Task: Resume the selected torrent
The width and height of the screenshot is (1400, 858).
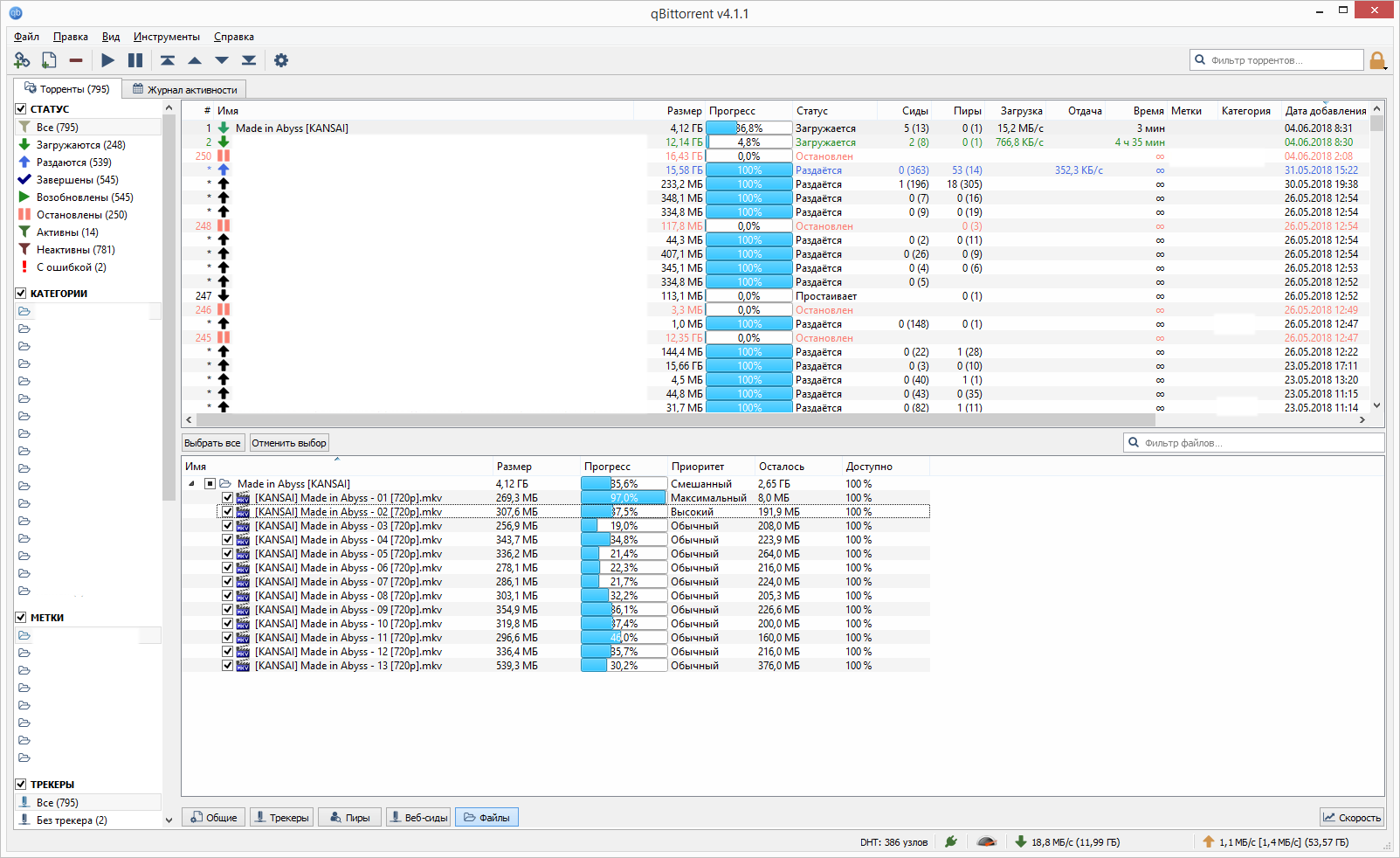Action: 107,59
